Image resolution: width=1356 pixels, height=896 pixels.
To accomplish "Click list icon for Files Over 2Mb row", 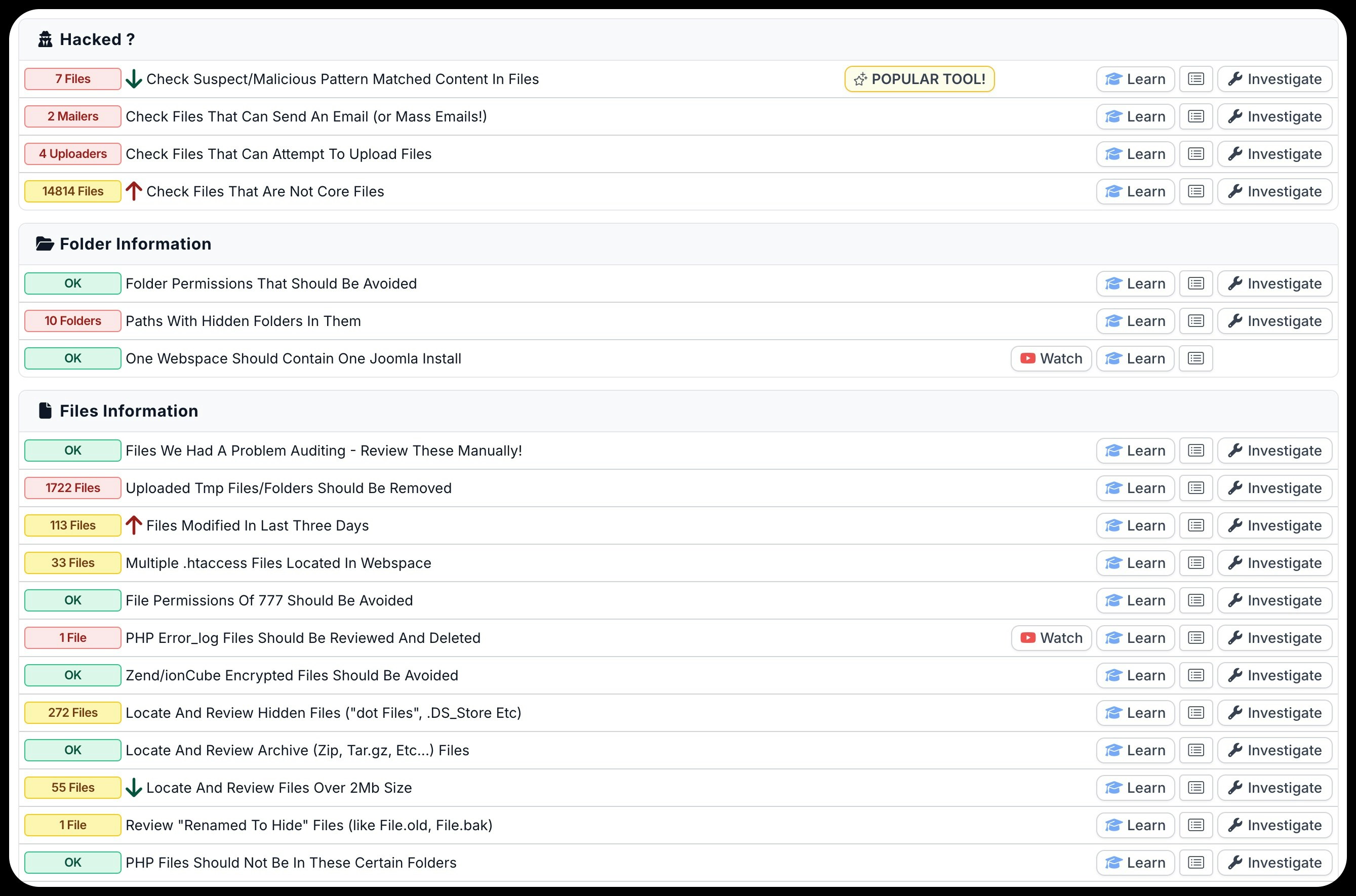I will tap(1195, 788).
